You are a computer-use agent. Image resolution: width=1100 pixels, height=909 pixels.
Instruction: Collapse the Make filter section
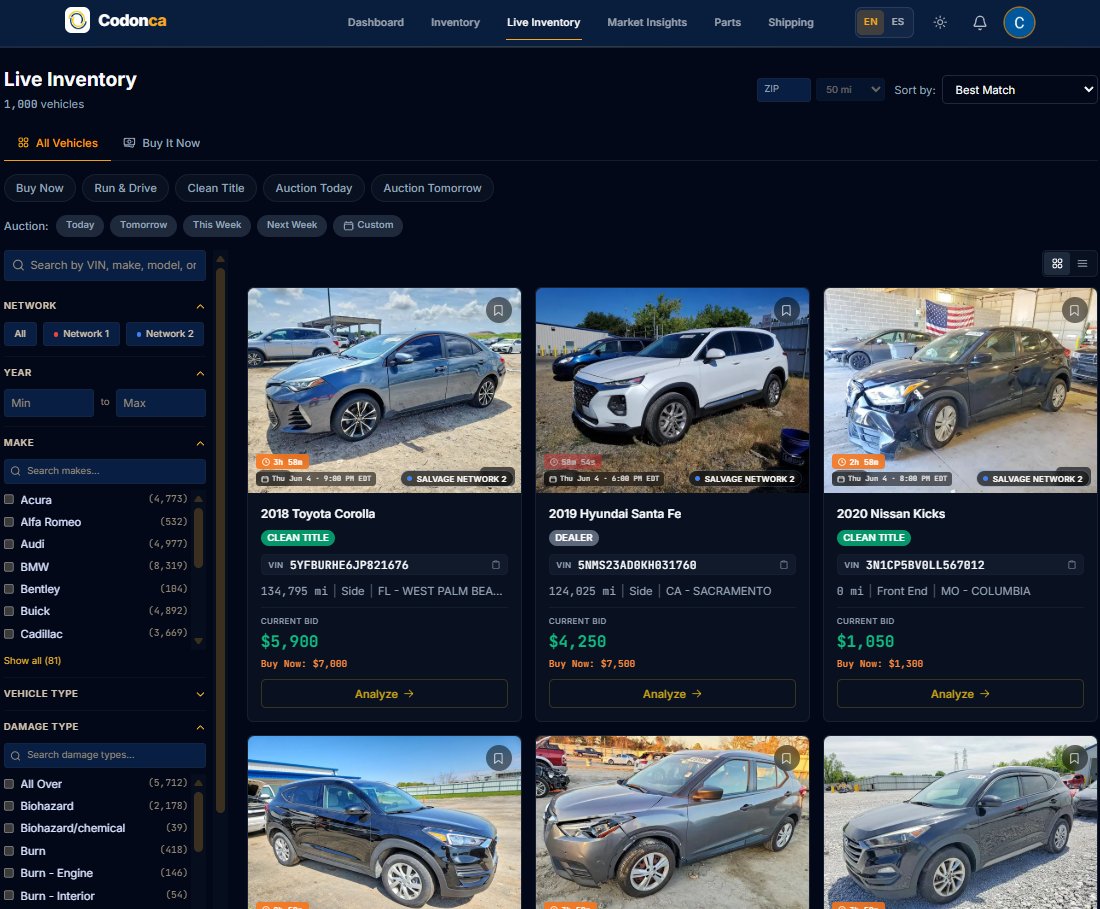[x=200, y=443]
